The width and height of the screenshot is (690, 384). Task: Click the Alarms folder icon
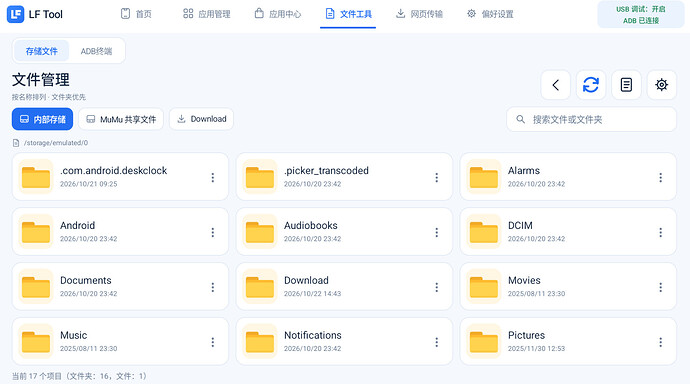484,177
